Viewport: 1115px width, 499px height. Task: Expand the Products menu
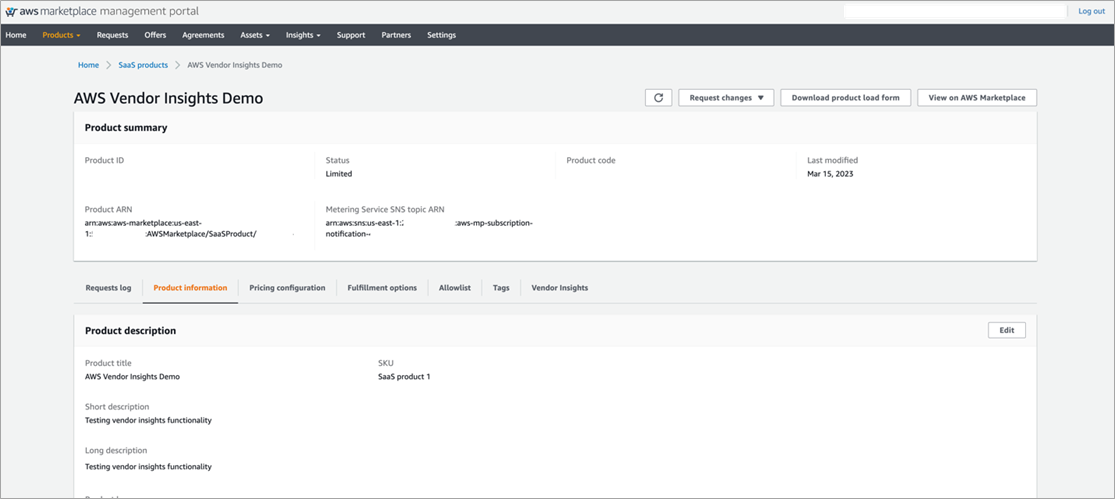(x=61, y=35)
